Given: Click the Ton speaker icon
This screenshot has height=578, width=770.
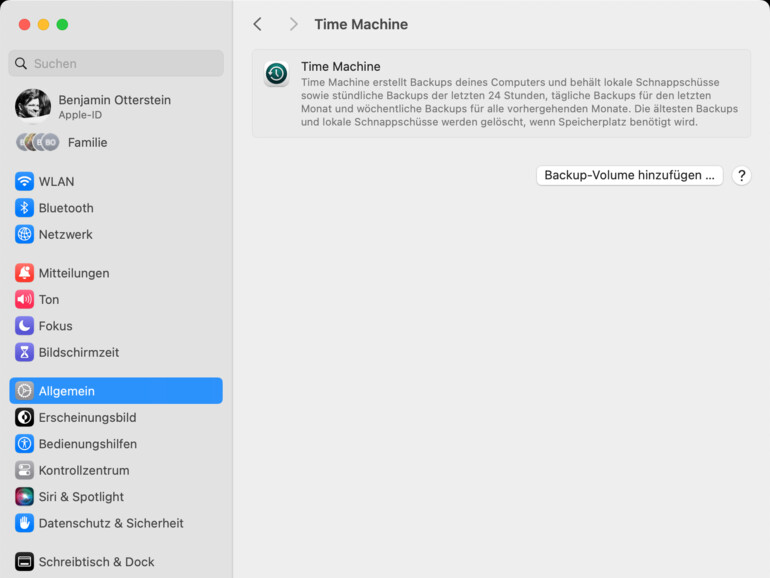Looking at the screenshot, I should [x=24, y=300].
